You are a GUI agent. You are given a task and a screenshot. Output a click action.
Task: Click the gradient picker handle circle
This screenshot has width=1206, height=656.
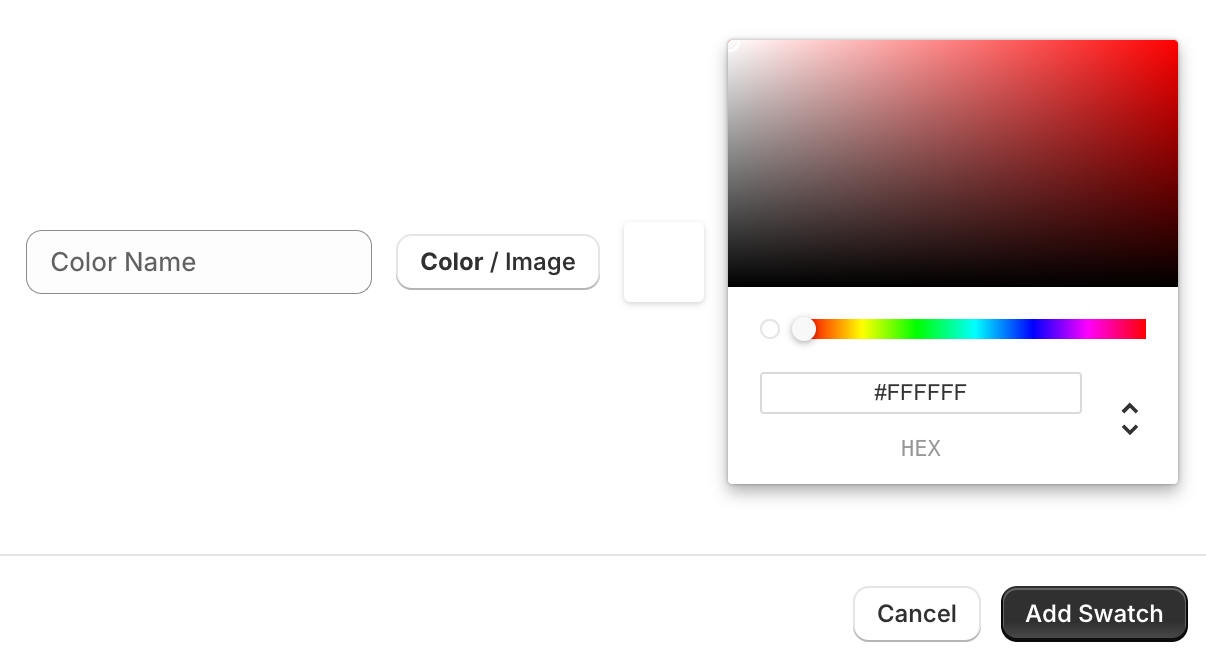click(735, 44)
